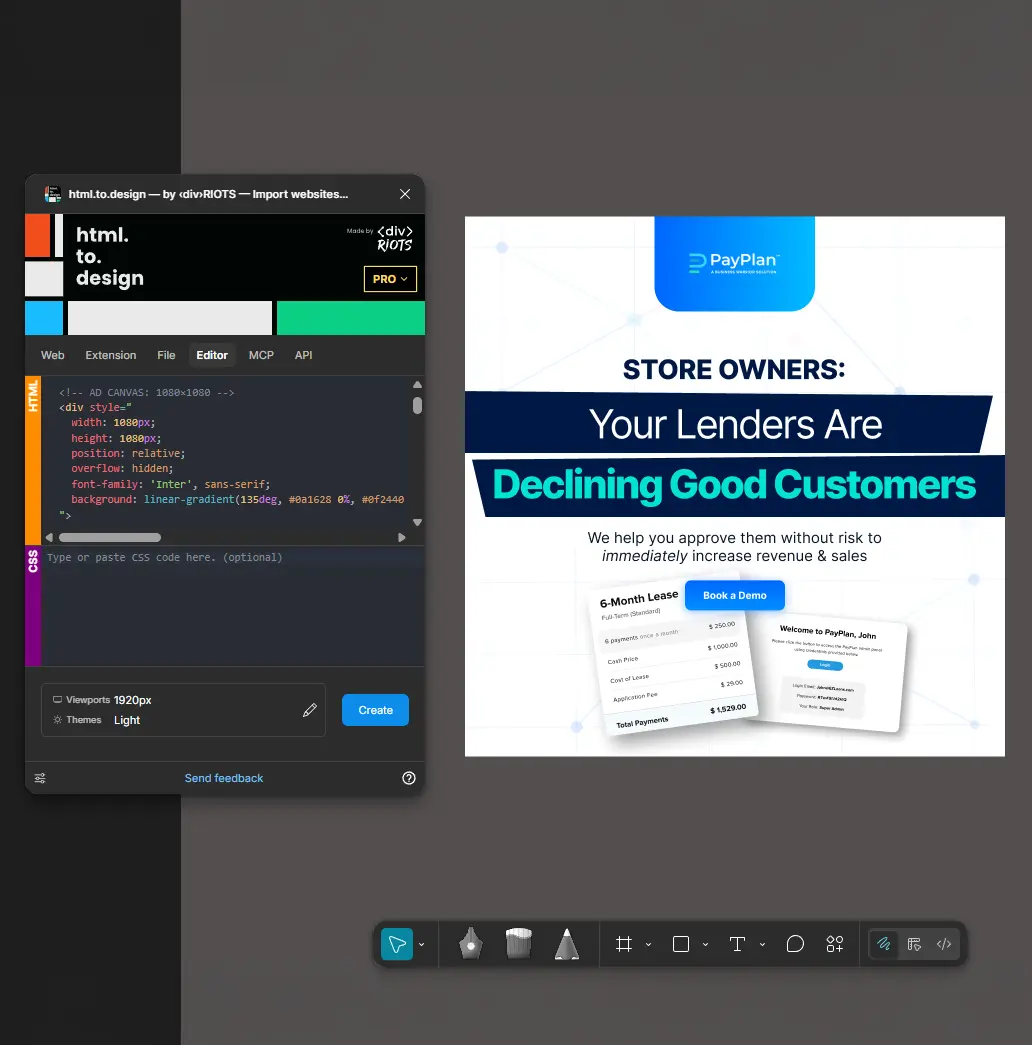This screenshot has height=1045, width=1032.
Task: Click the HTML editor scroll up arrow
Action: pos(417,385)
